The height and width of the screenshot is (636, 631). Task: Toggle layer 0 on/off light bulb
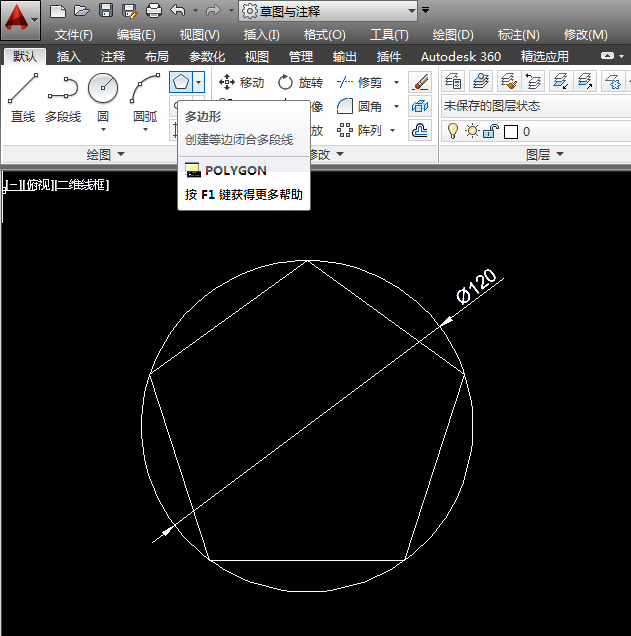pos(453,131)
